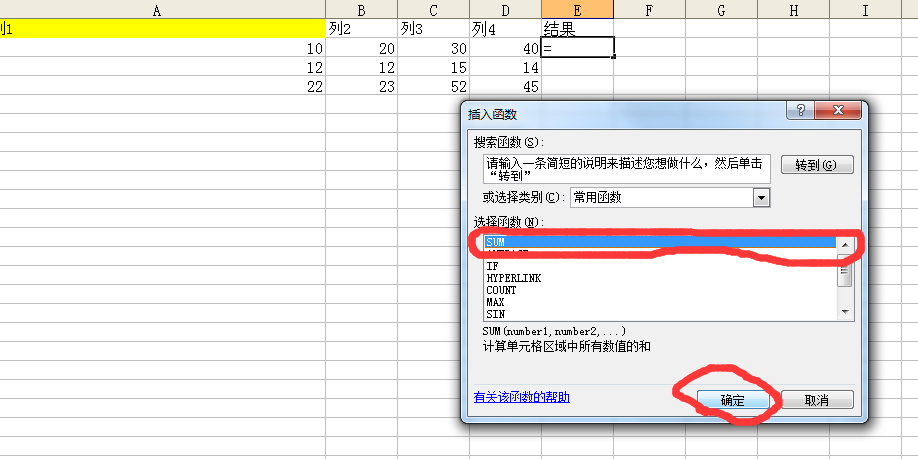Click the cell with value 52

coord(434,85)
